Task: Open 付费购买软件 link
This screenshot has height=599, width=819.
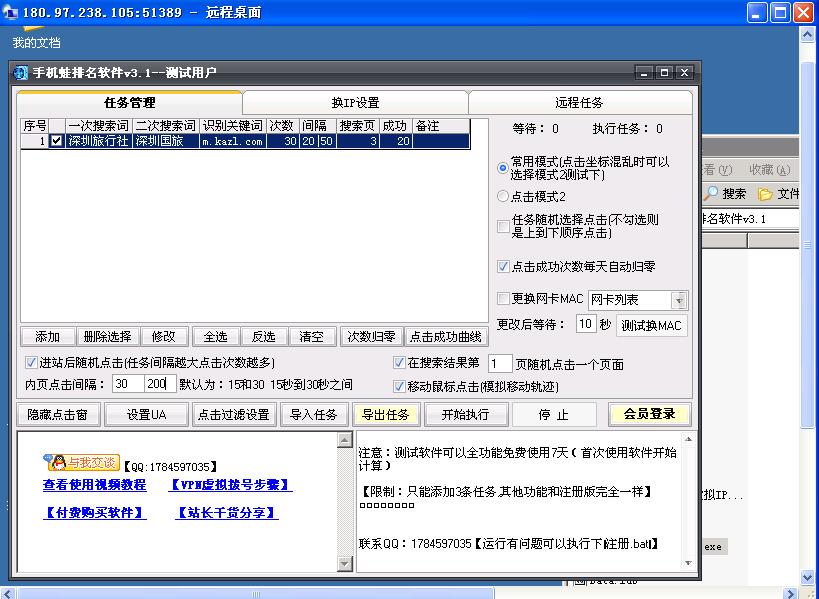Action: click(x=94, y=513)
